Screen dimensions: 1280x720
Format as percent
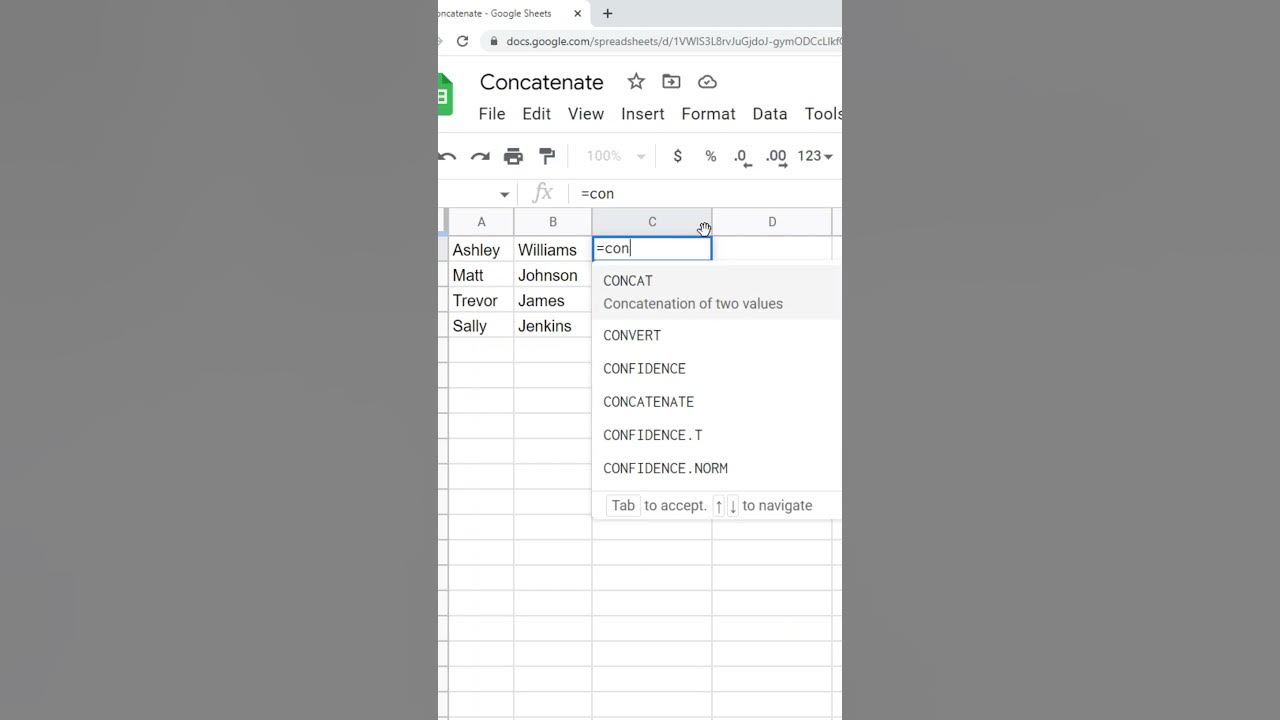pyautogui.click(x=710, y=156)
